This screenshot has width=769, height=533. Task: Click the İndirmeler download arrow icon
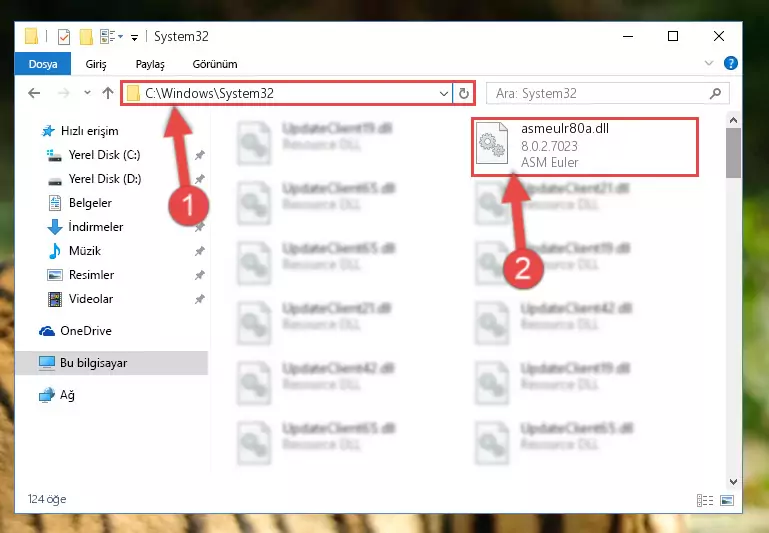[54, 227]
